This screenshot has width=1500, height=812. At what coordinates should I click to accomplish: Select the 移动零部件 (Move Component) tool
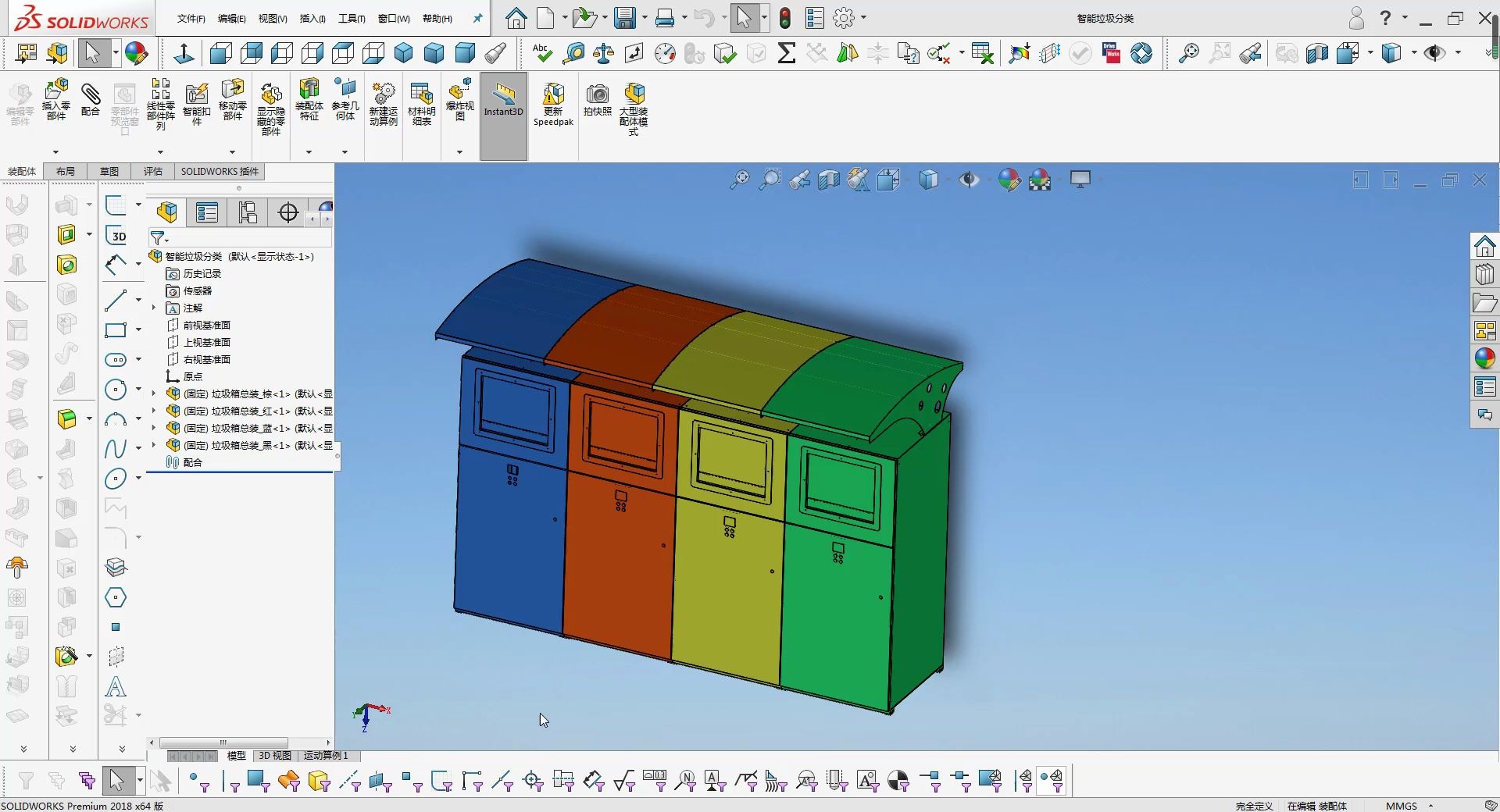[232, 101]
